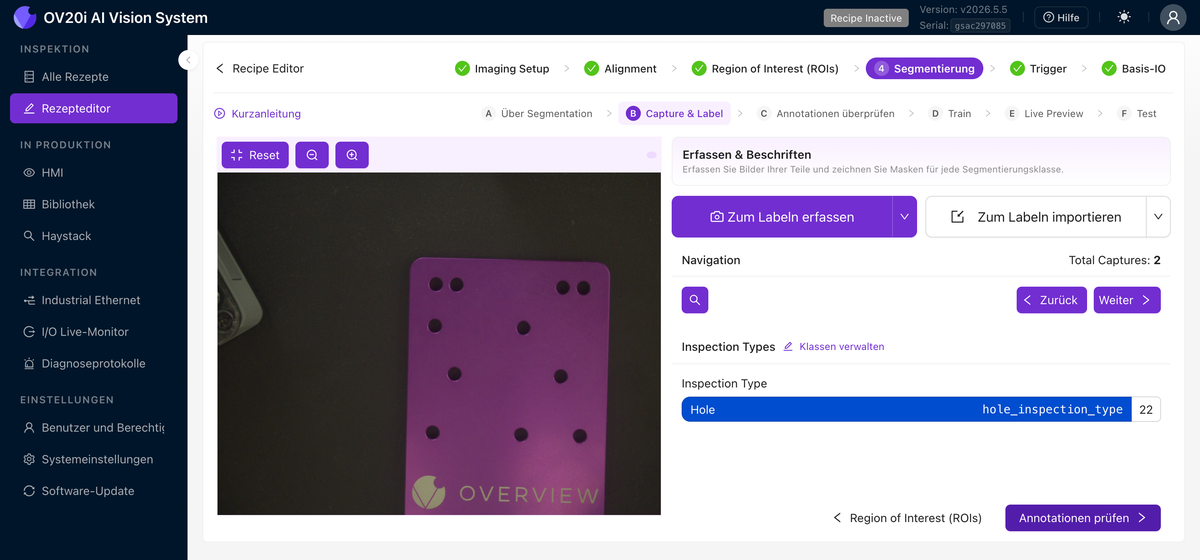Open Software-Update page
1200x560 pixels.
tap(87, 491)
